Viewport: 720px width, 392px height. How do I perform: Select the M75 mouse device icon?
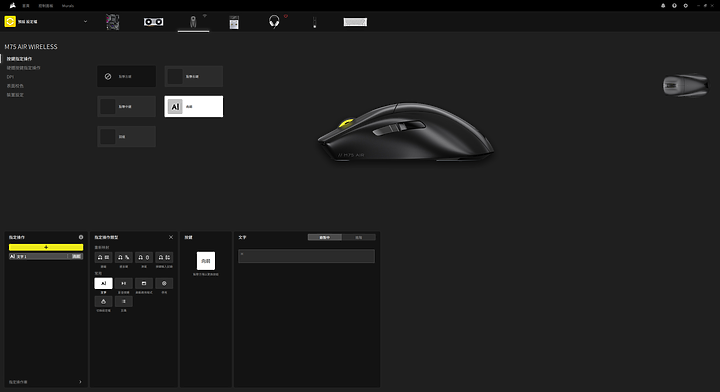click(193, 22)
